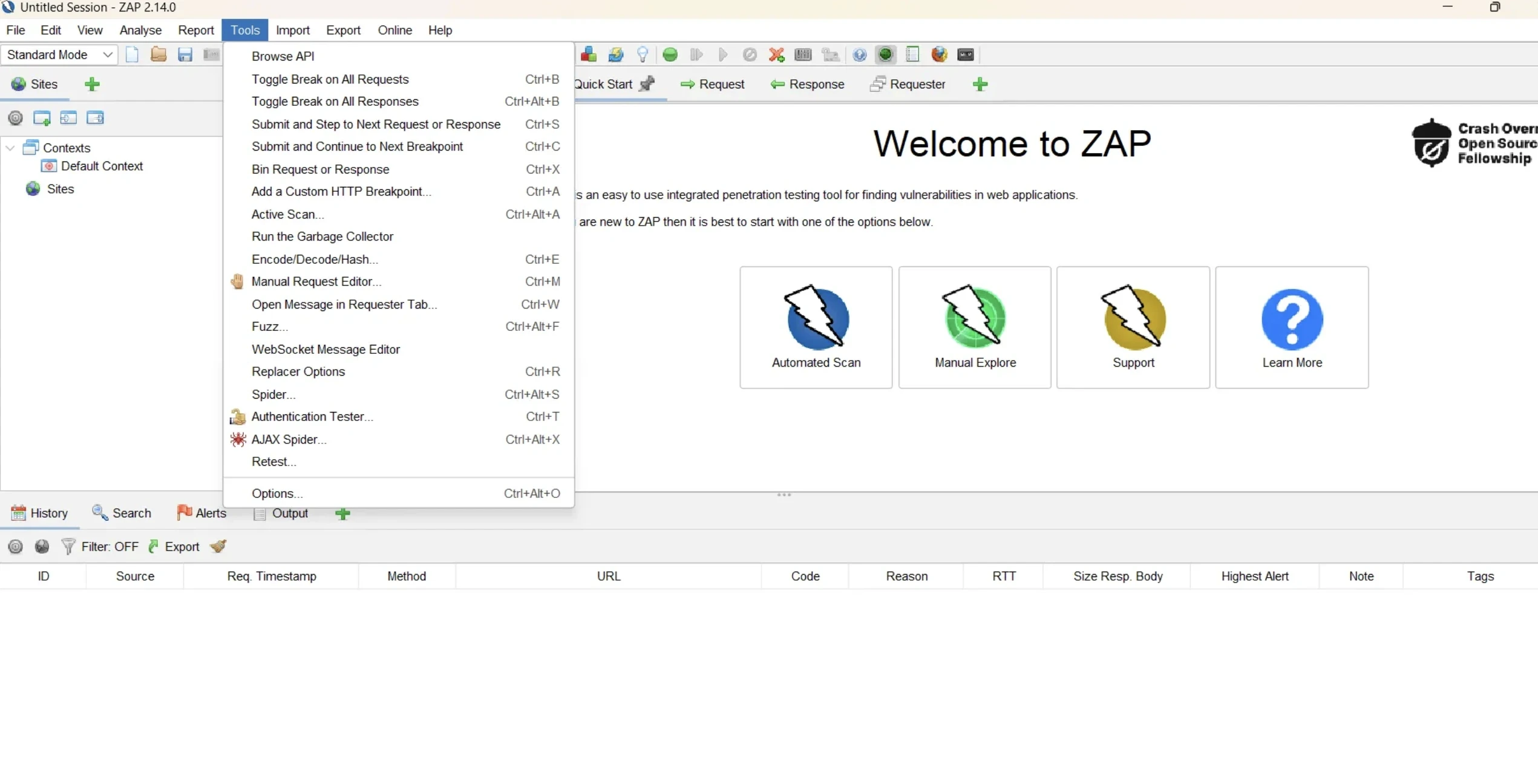Click the Spider icon in the Tools menu

coord(273,394)
